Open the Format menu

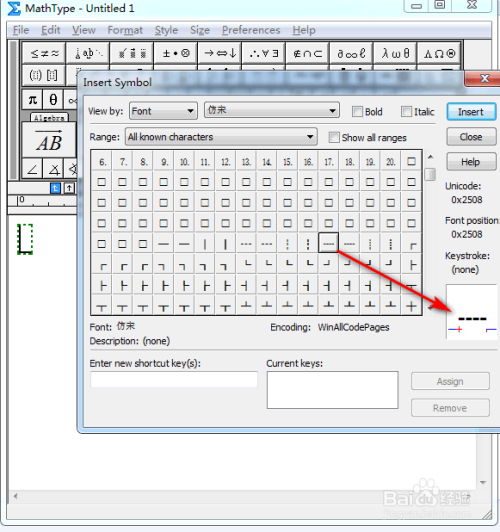tap(125, 30)
